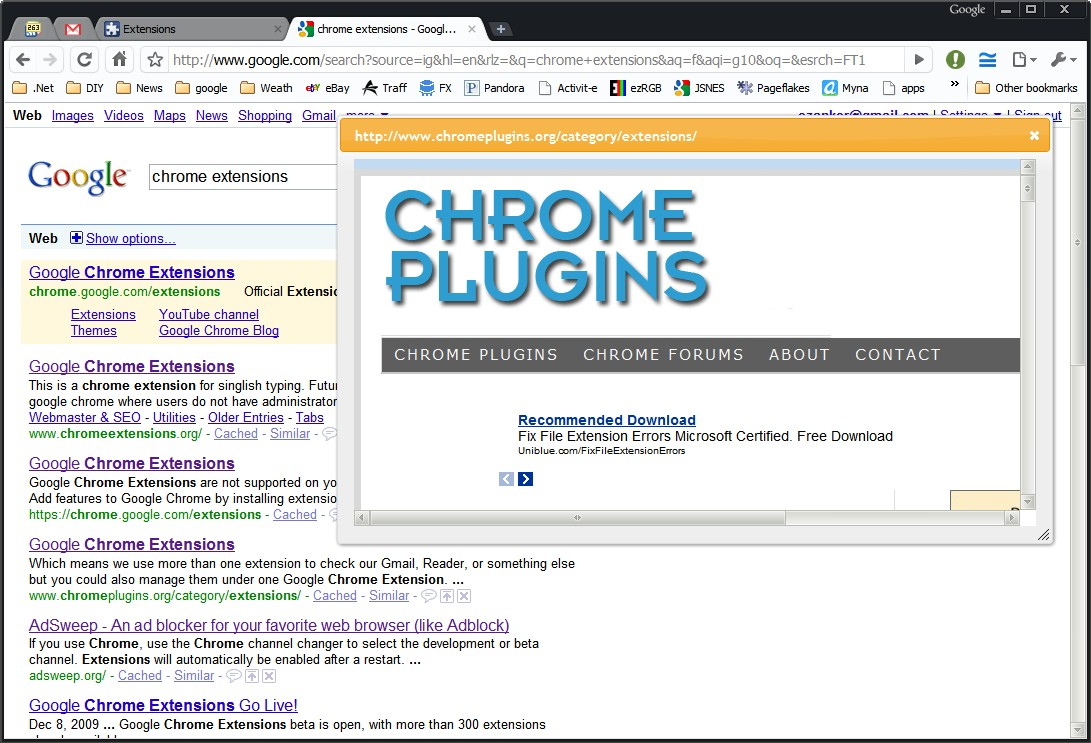Open Google Videos link
Screen dimensions: 1091x743
pos(124,115)
